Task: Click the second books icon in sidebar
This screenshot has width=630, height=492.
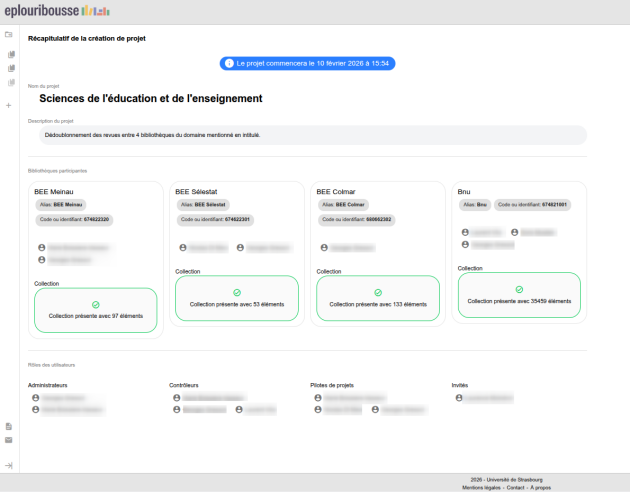Action: tap(11, 68)
